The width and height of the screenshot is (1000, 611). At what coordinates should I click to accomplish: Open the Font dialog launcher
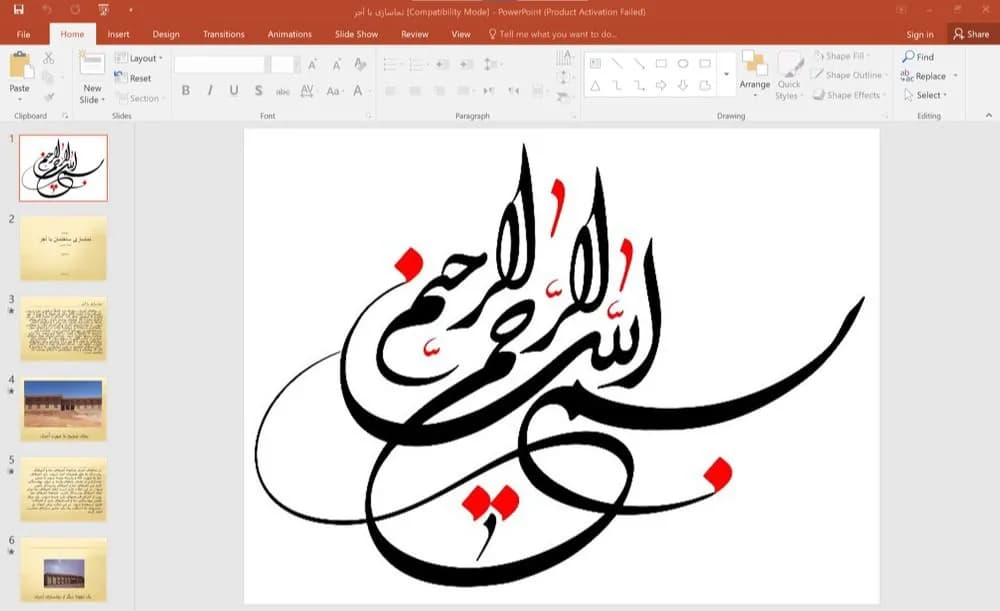368,116
